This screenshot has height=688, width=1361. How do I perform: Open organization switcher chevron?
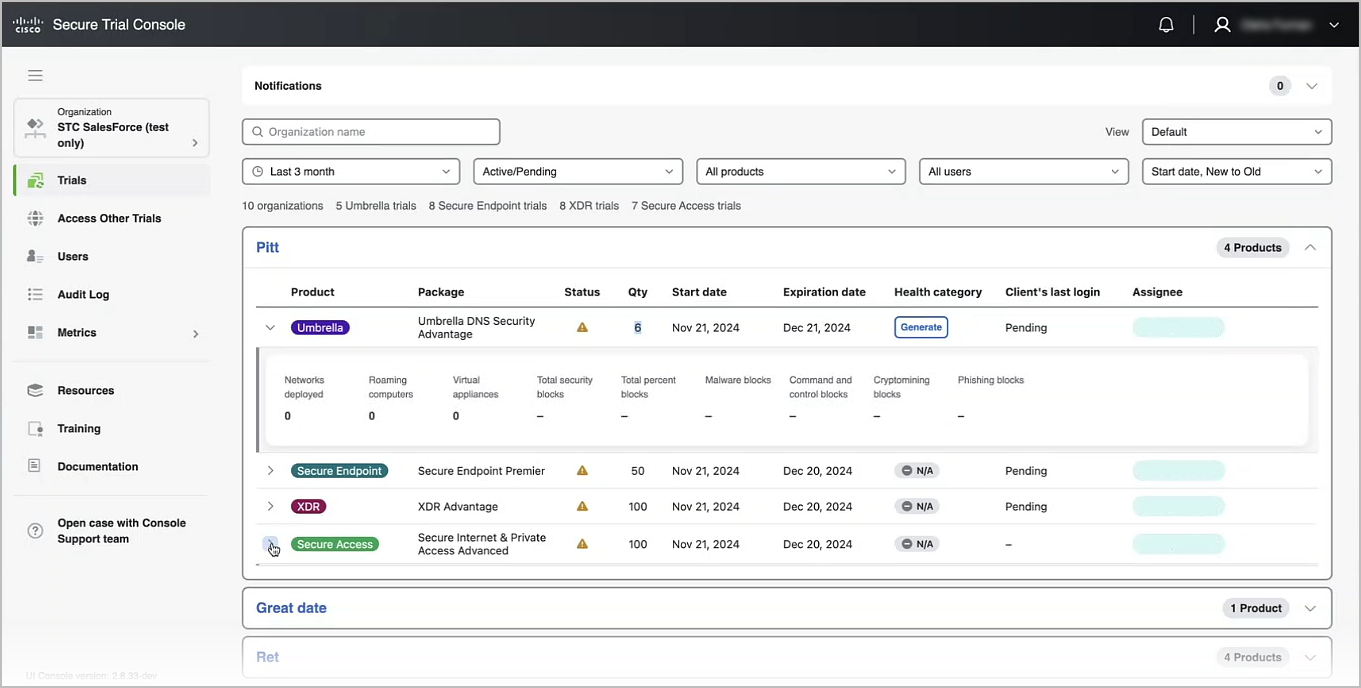(x=195, y=143)
